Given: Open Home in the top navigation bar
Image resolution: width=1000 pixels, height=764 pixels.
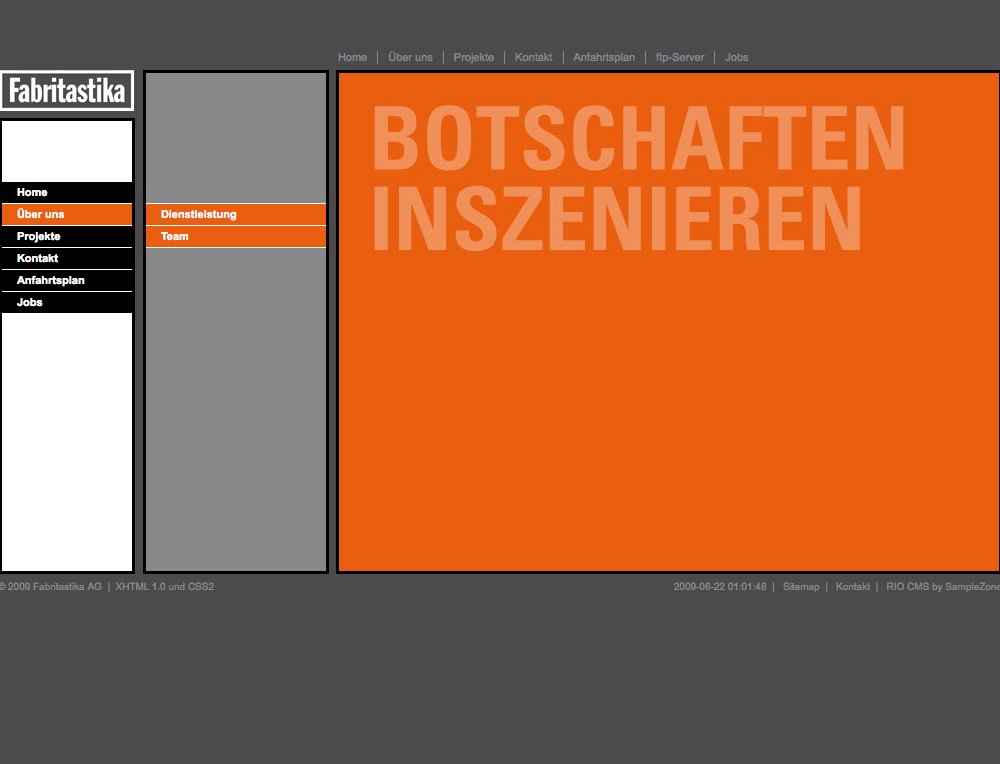Looking at the screenshot, I should coord(352,57).
